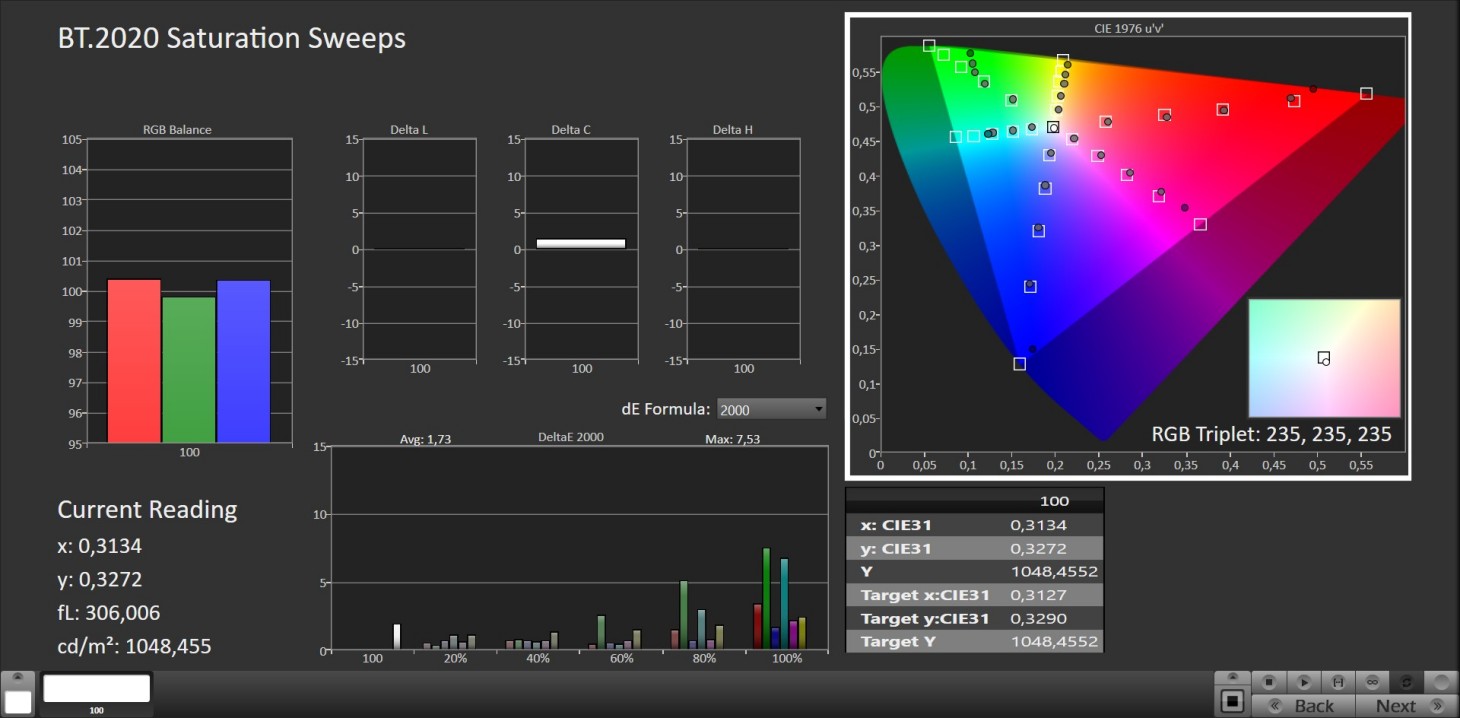The image size is (1460, 718).
Task: Click the 100 column header in the data table
Action: pyautogui.click(x=1055, y=501)
